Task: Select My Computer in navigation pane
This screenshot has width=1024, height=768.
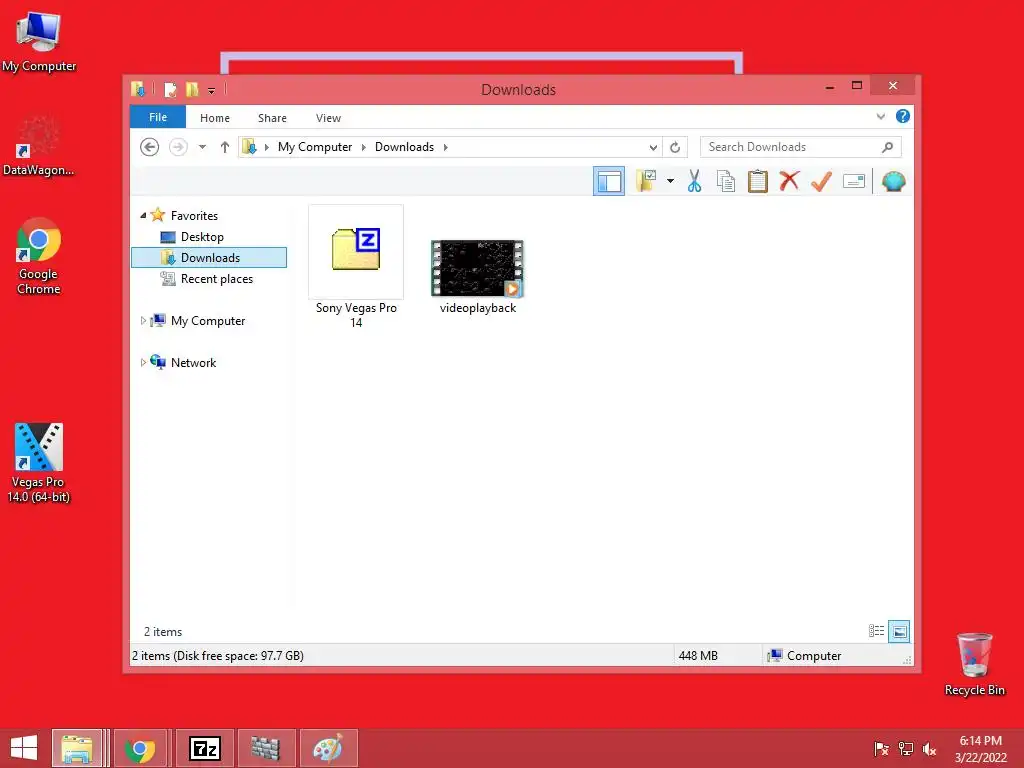Action: coord(208,321)
